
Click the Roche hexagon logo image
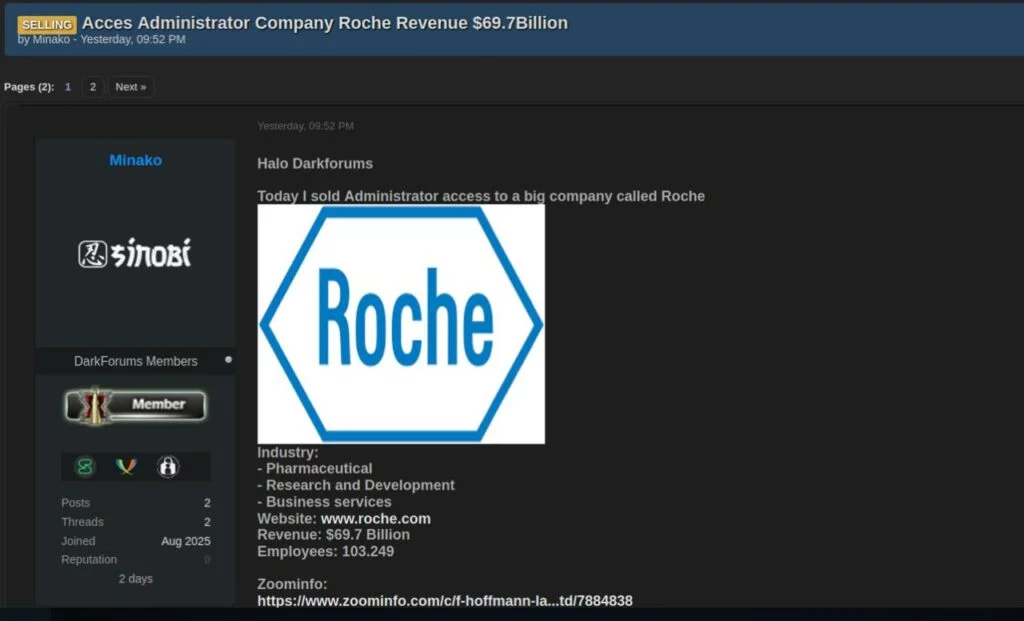[x=401, y=324]
